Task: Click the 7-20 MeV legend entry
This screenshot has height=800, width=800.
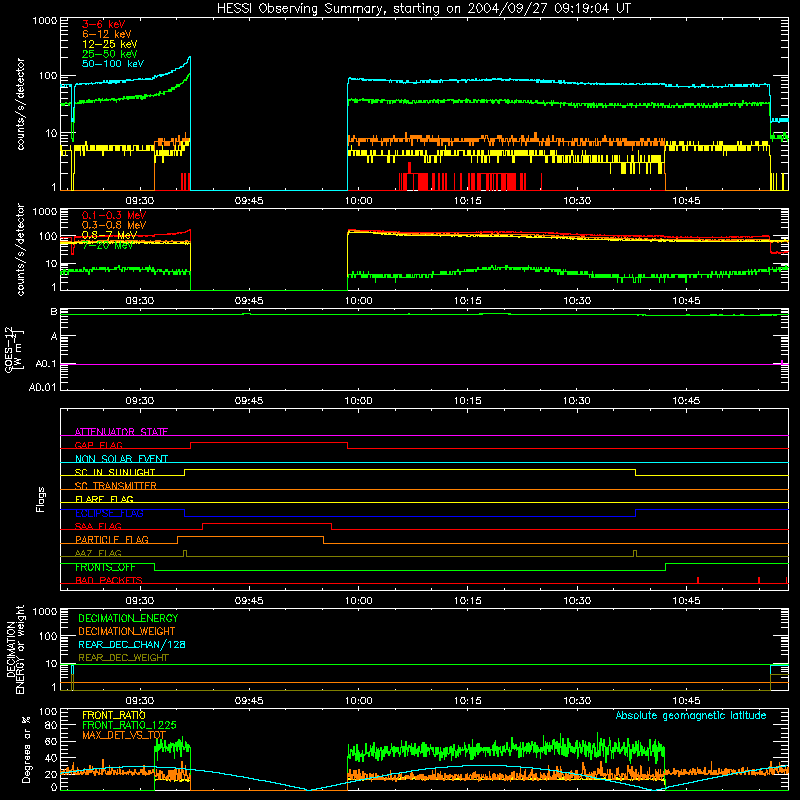Action: pyautogui.click(x=107, y=245)
